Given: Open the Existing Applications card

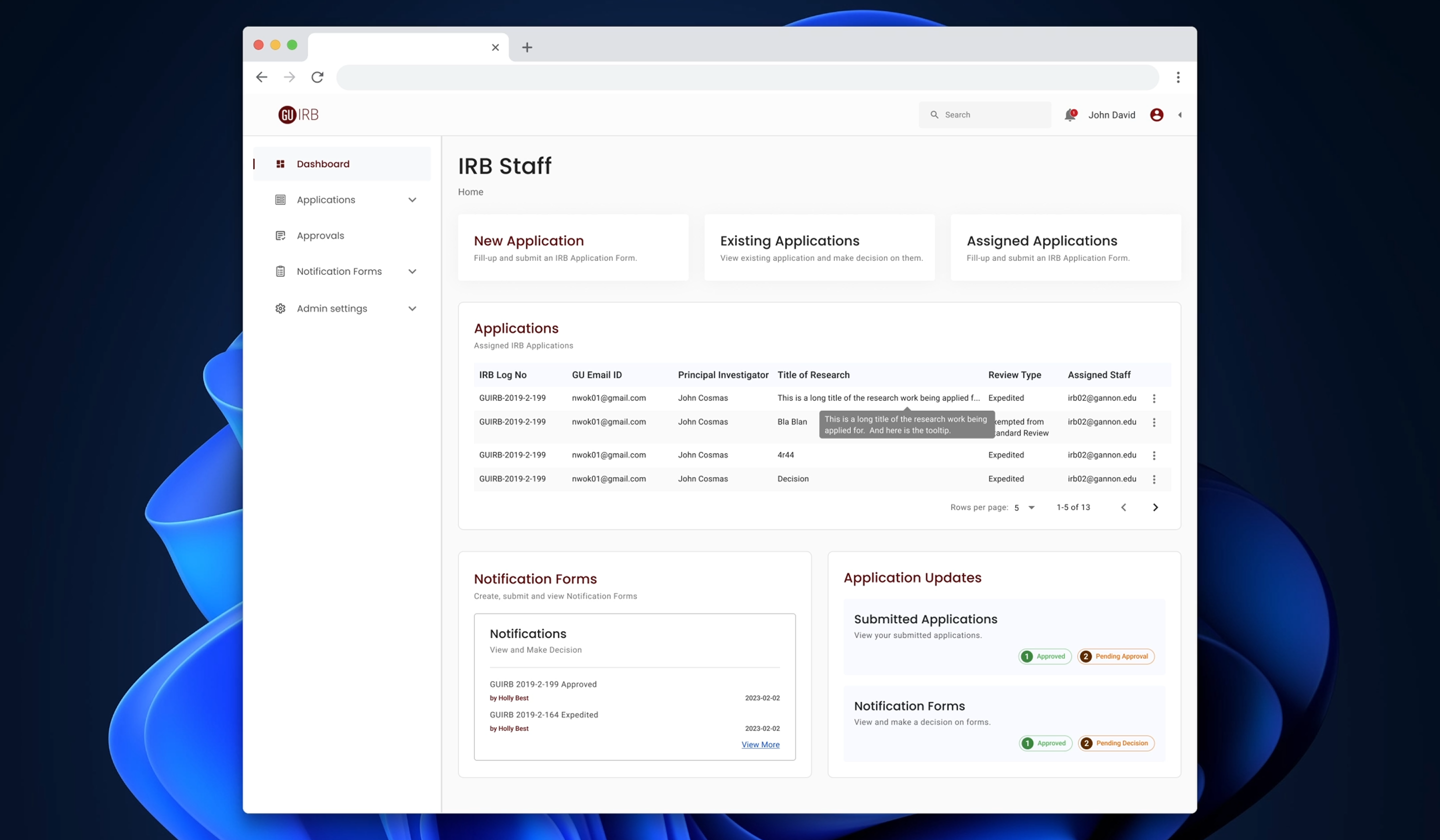Looking at the screenshot, I should pyautogui.click(x=819, y=247).
